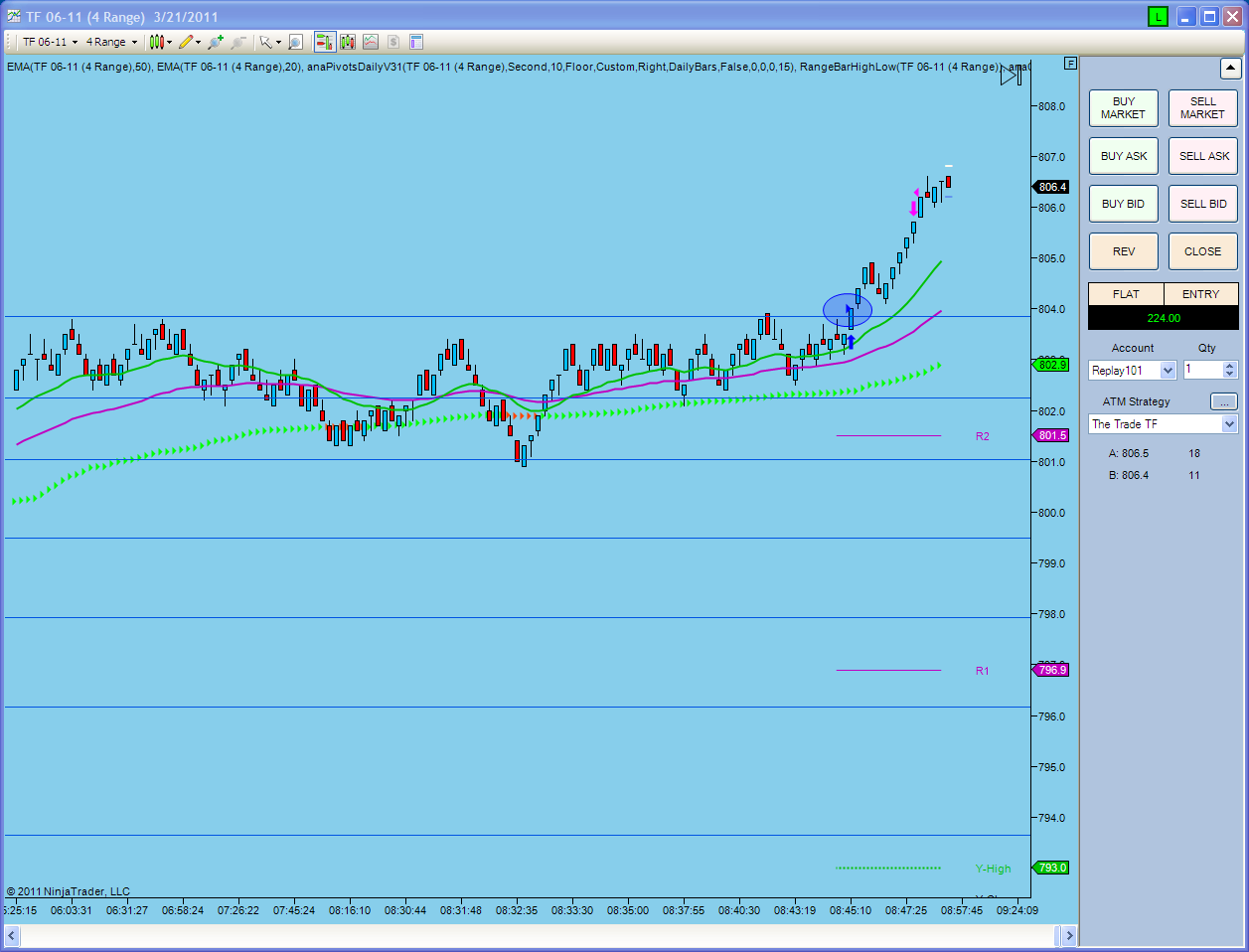The width and height of the screenshot is (1249, 952).
Task: Click the ATM Strategy ellipsis button
Action: pos(1223,401)
